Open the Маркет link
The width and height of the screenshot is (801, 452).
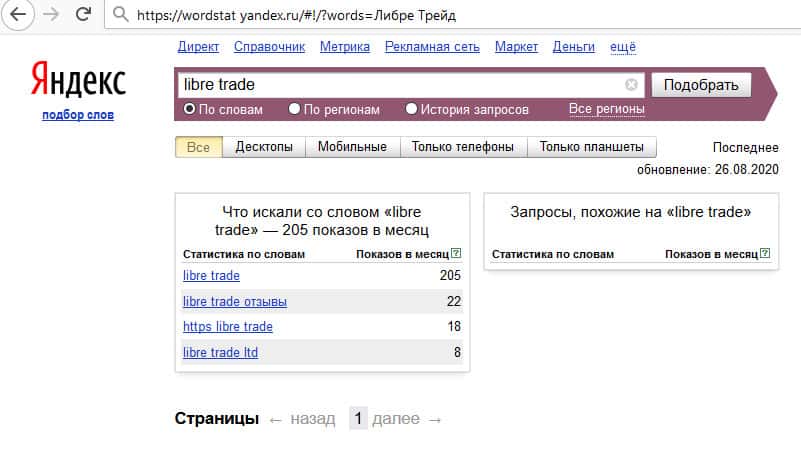point(516,47)
